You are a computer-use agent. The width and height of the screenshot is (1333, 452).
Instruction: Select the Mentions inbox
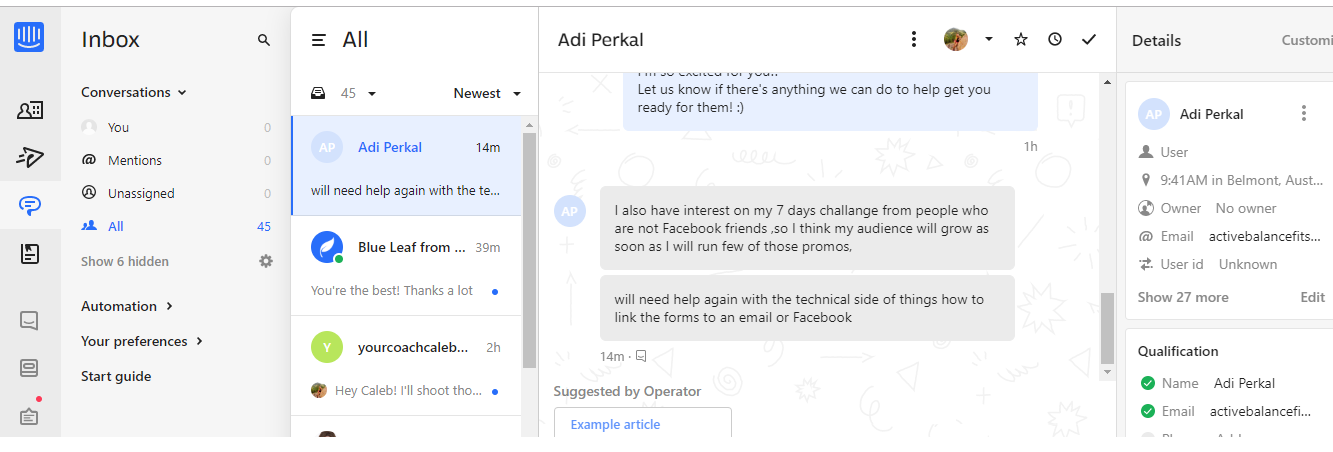176,160
